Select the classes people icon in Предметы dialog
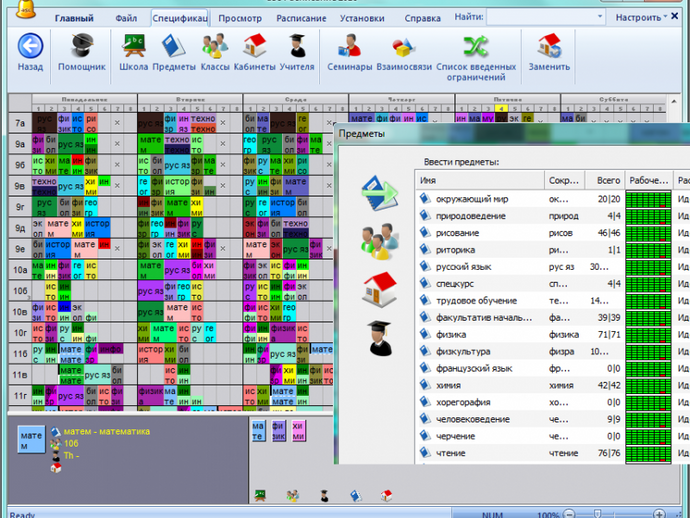 pos(380,241)
